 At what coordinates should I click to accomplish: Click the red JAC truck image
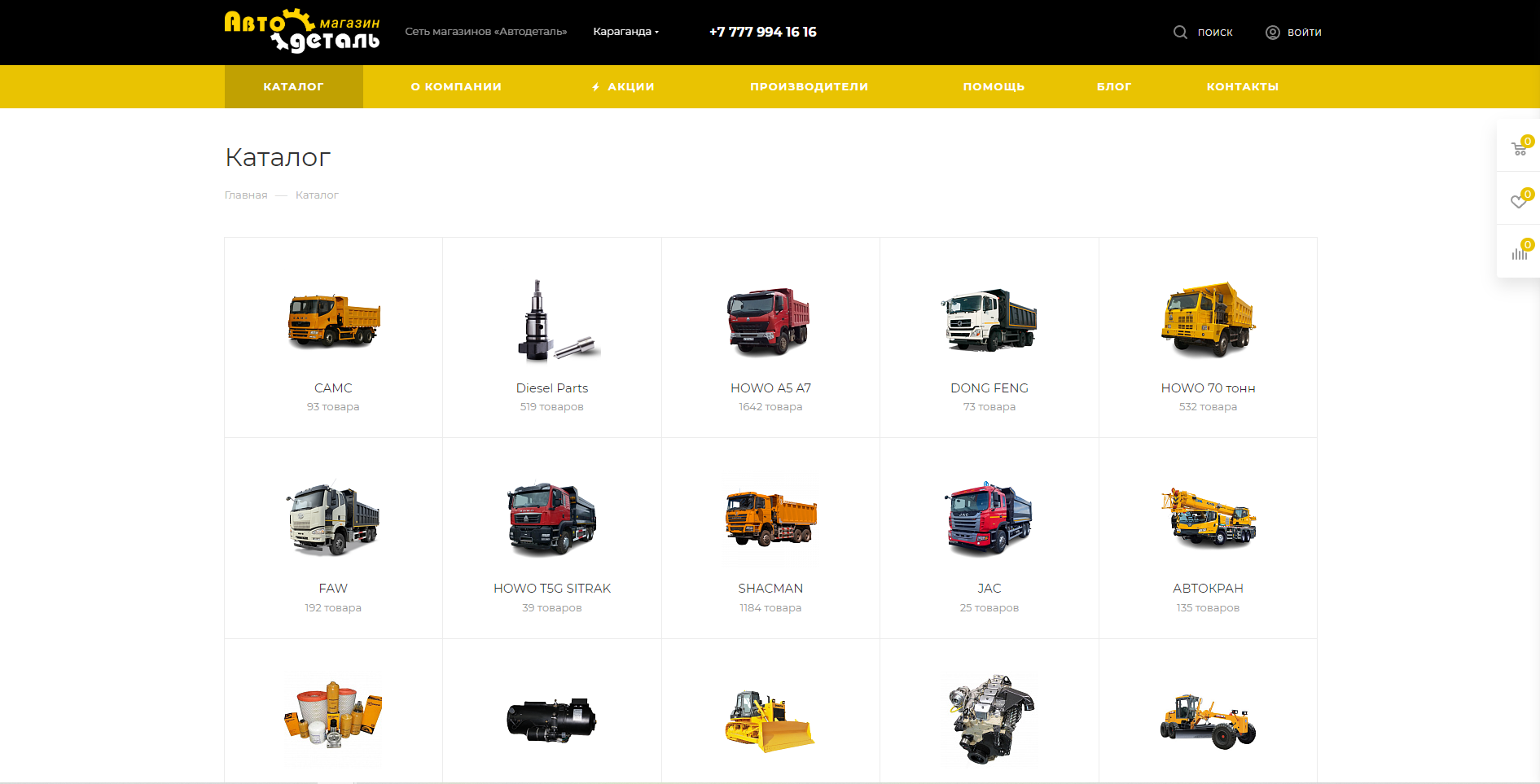coord(989,519)
